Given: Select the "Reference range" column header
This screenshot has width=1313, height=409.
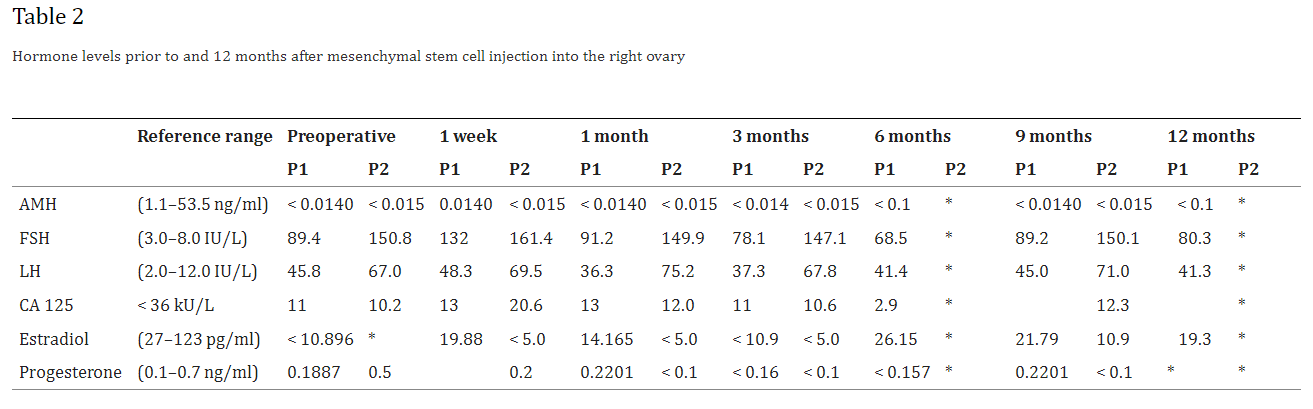Looking at the screenshot, I should (204, 136).
